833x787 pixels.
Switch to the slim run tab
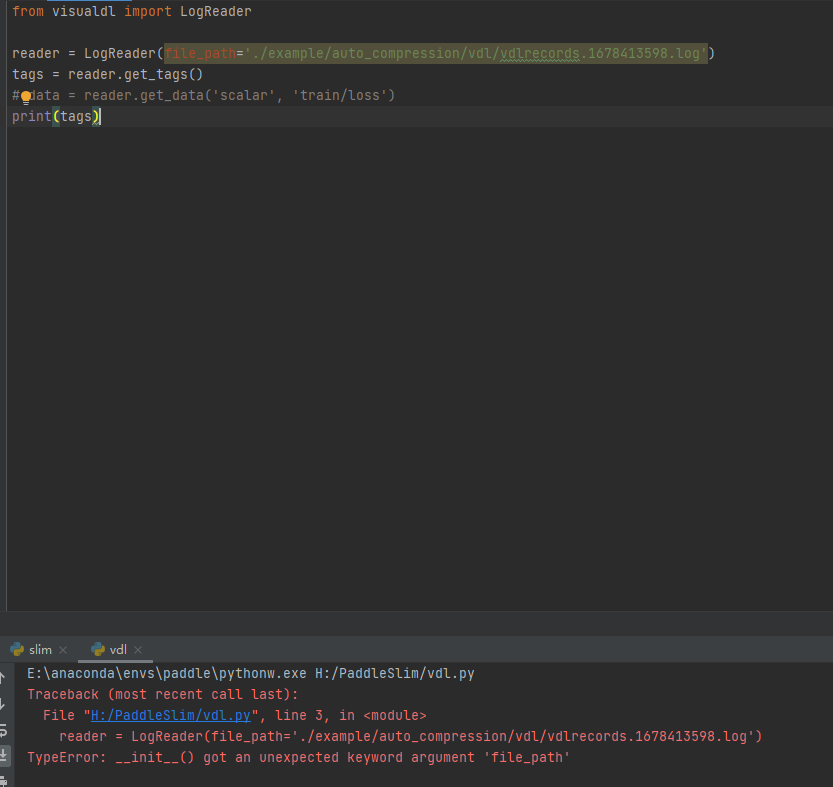pyautogui.click(x=38, y=648)
